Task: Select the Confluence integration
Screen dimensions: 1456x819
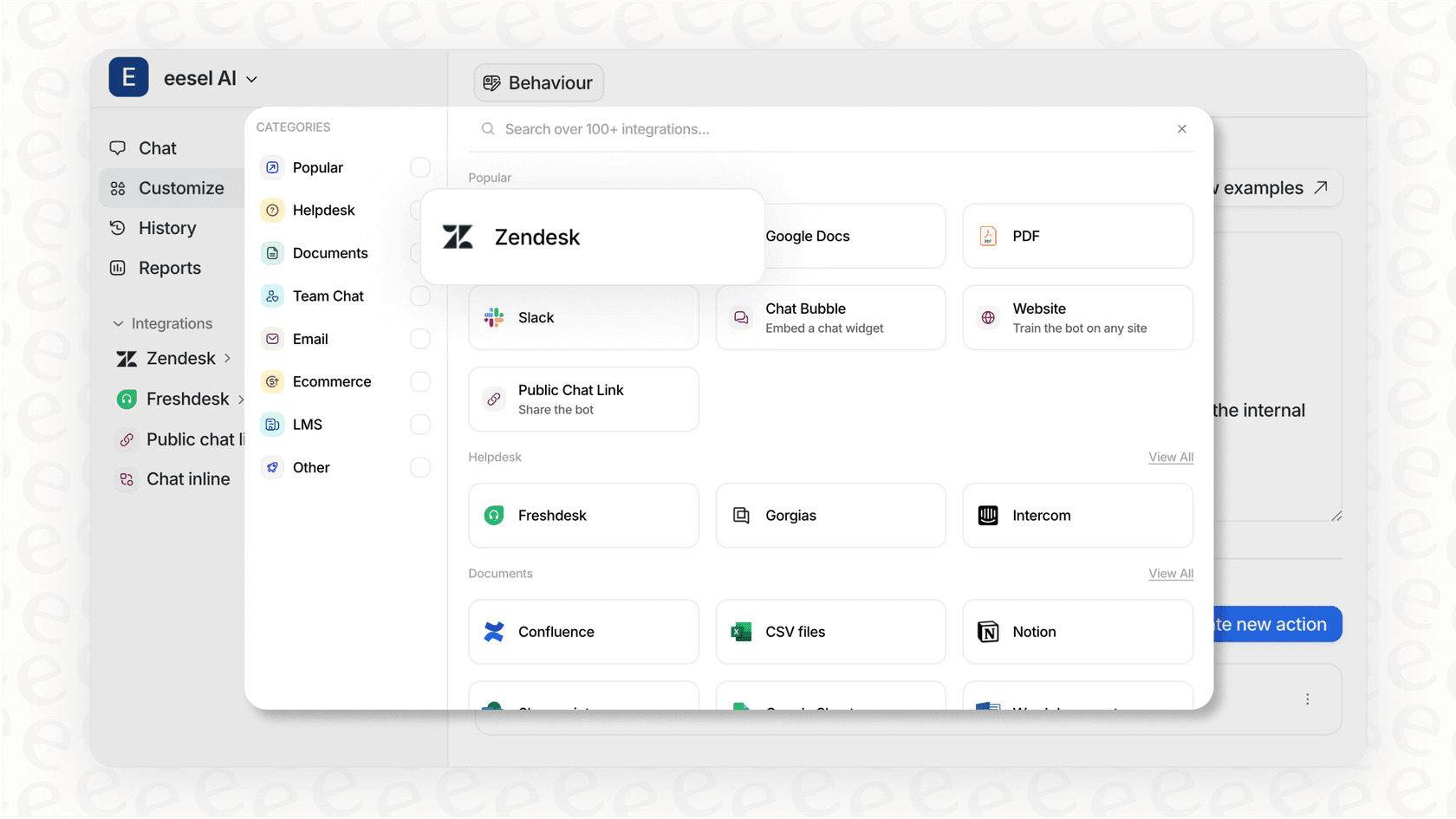Action: pos(582,632)
